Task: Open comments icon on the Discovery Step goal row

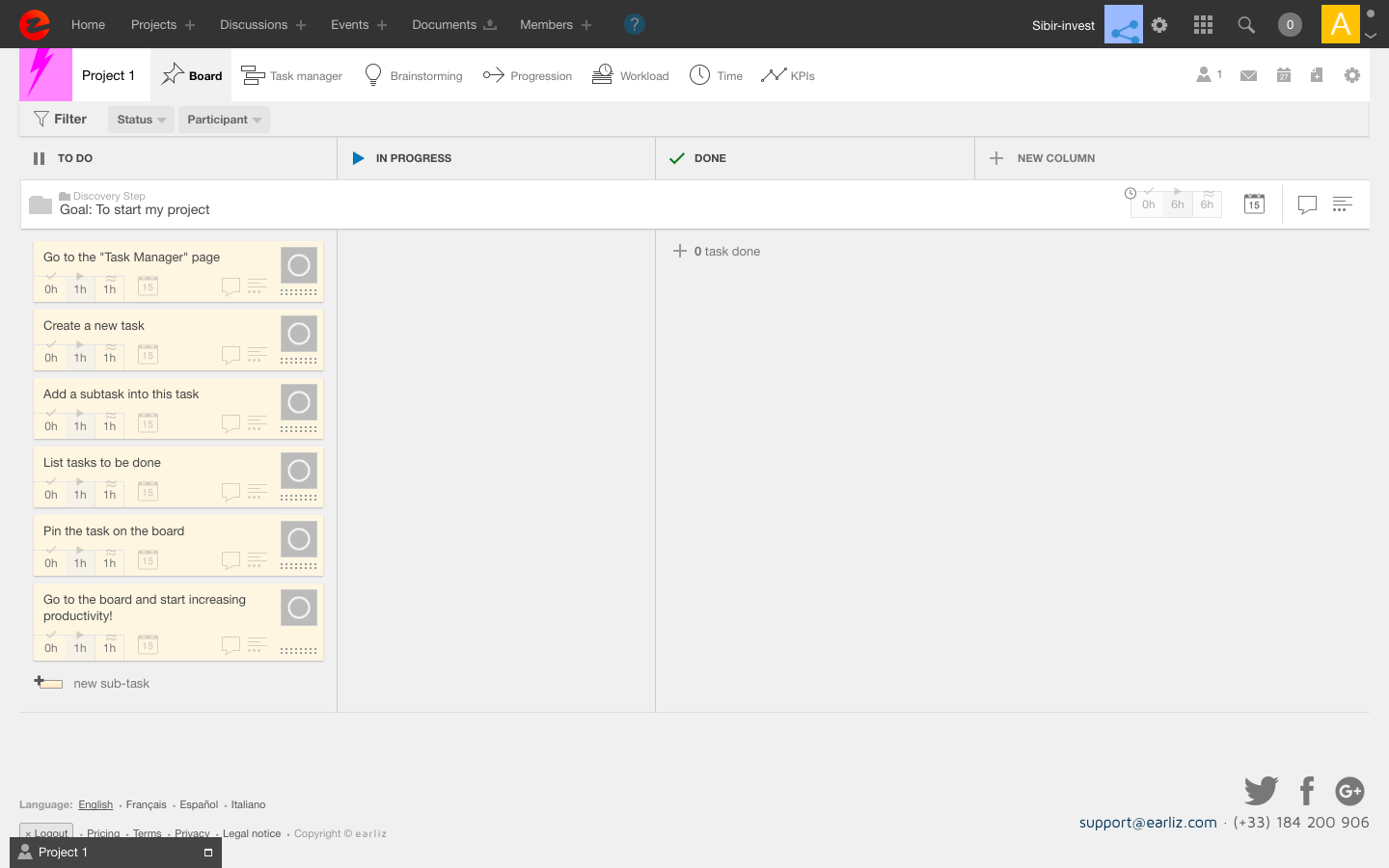Action: [1307, 204]
